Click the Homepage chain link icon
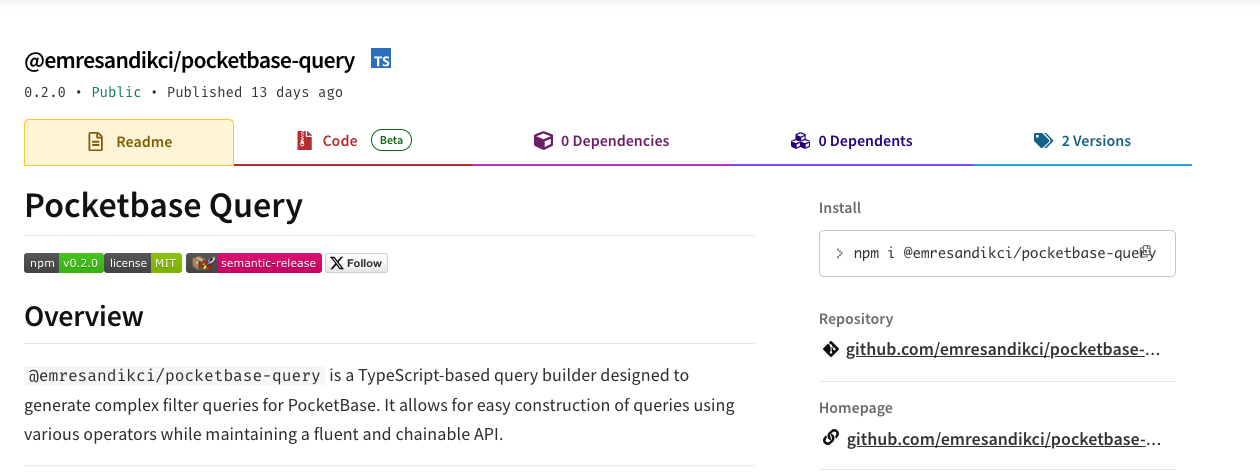Screen dimensions: 1260x473 [x=830, y=438]
